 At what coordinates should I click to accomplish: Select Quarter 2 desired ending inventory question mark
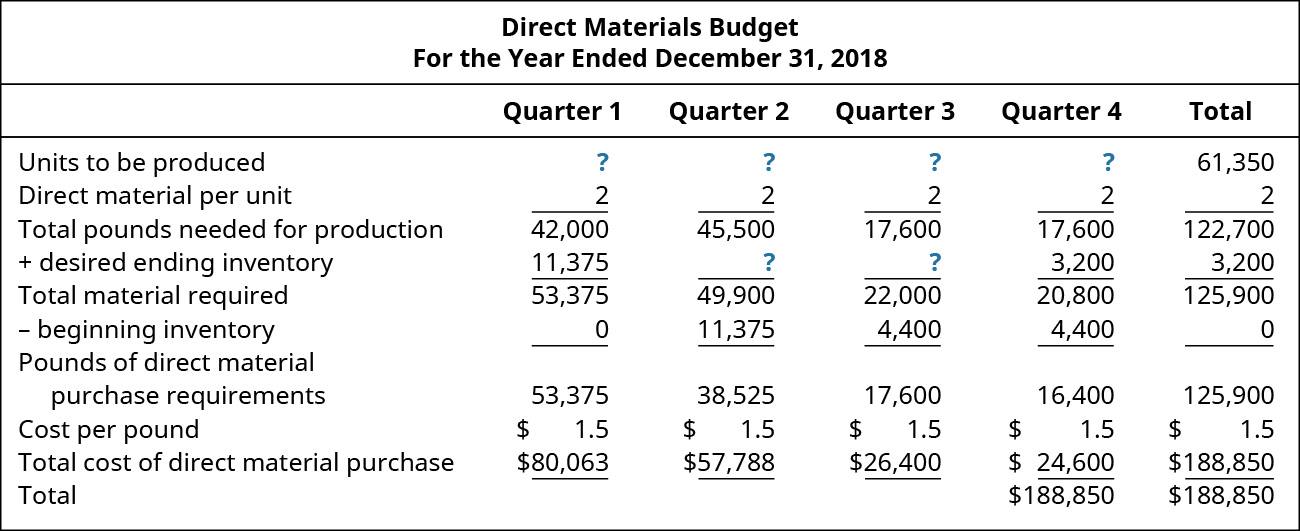coord(767,263)
